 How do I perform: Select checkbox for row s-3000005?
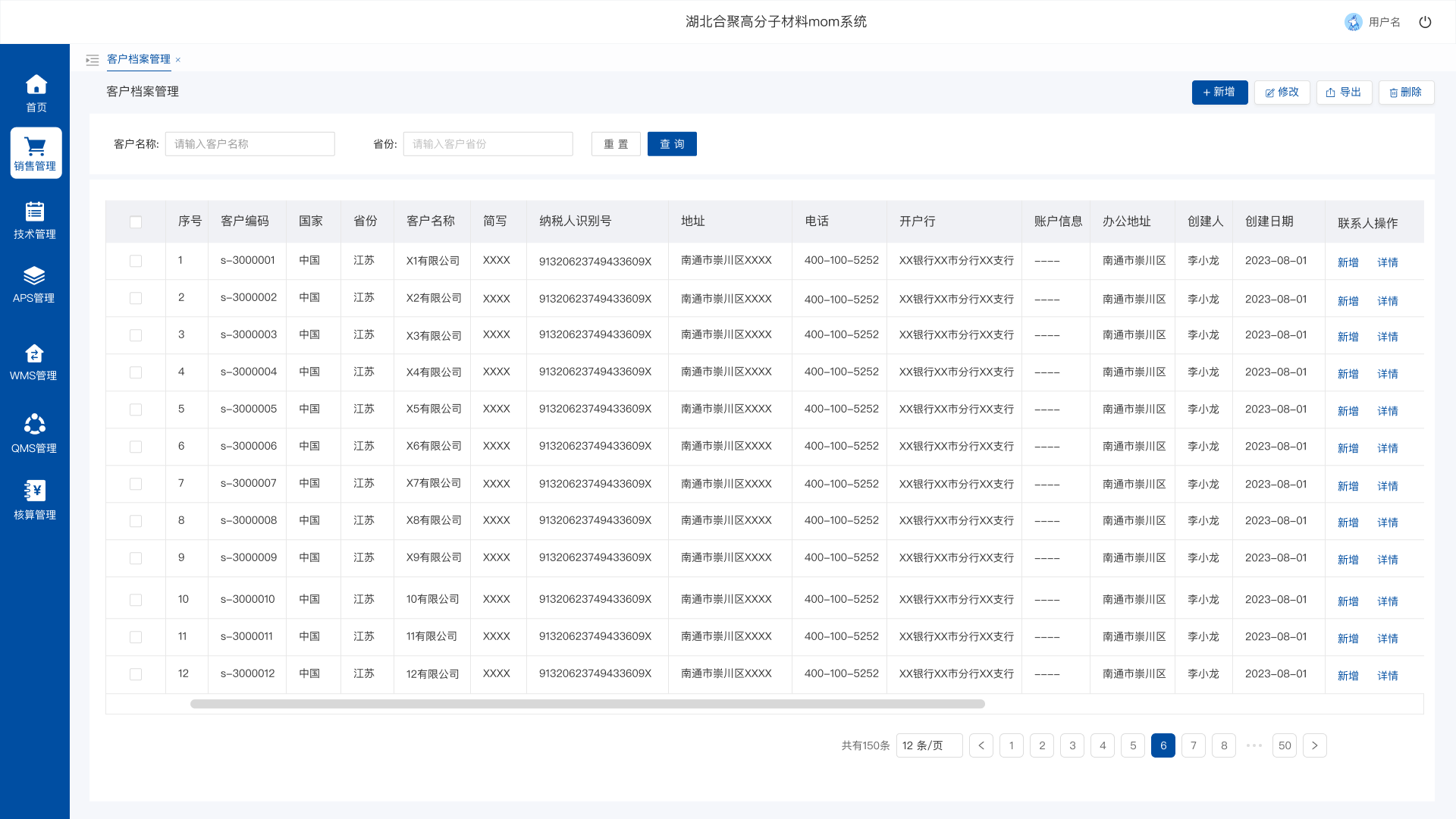point(136,409)
